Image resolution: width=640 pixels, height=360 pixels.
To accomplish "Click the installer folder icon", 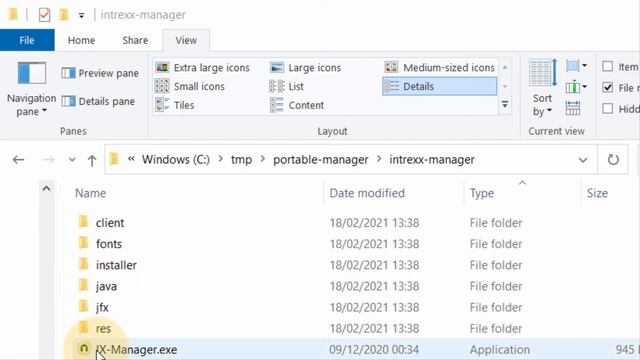I will tap(83, 264).
